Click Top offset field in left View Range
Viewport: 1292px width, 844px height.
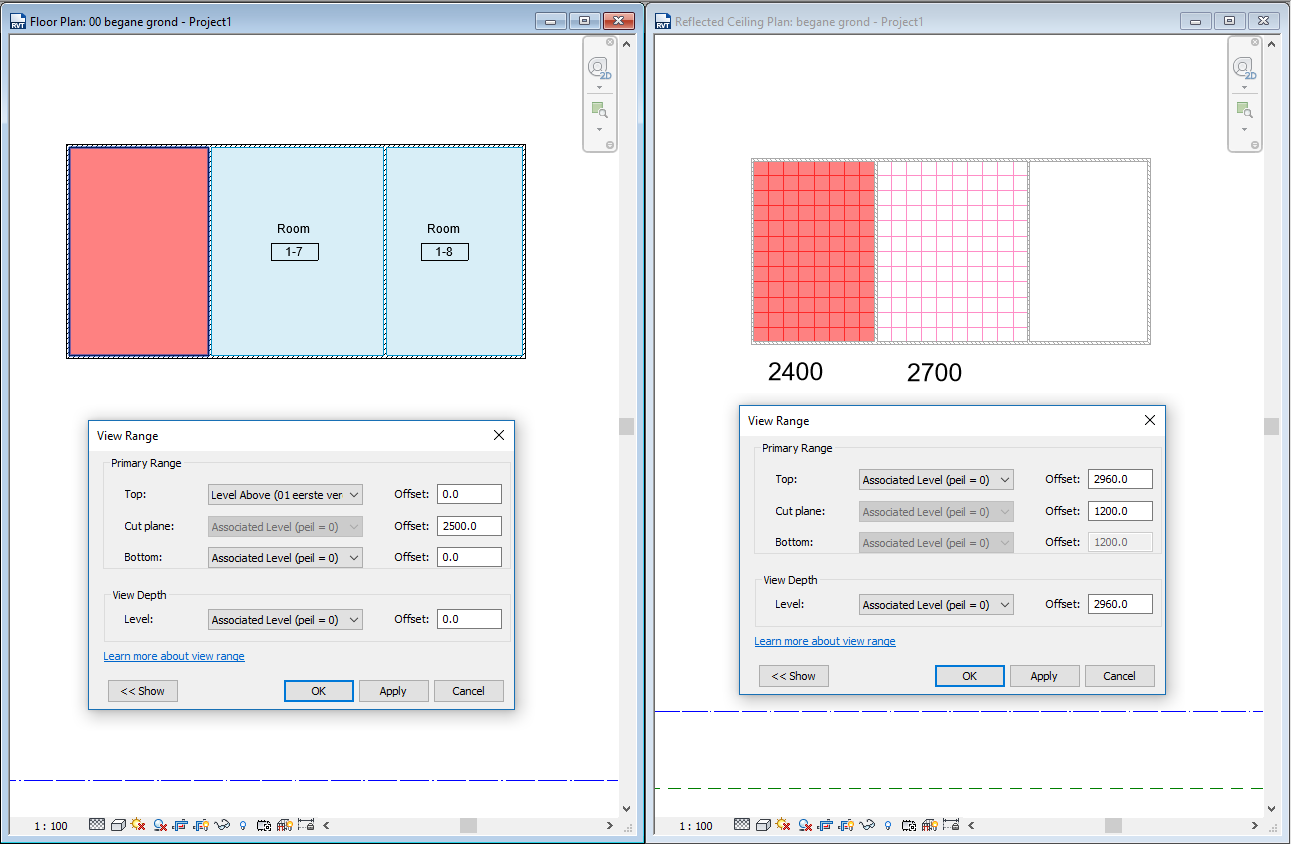tap(469, 494)
